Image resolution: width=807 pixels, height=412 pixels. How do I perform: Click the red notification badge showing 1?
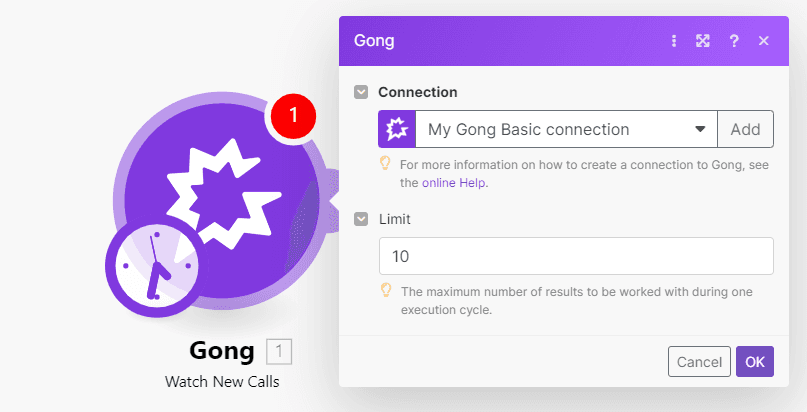point(292,117)
